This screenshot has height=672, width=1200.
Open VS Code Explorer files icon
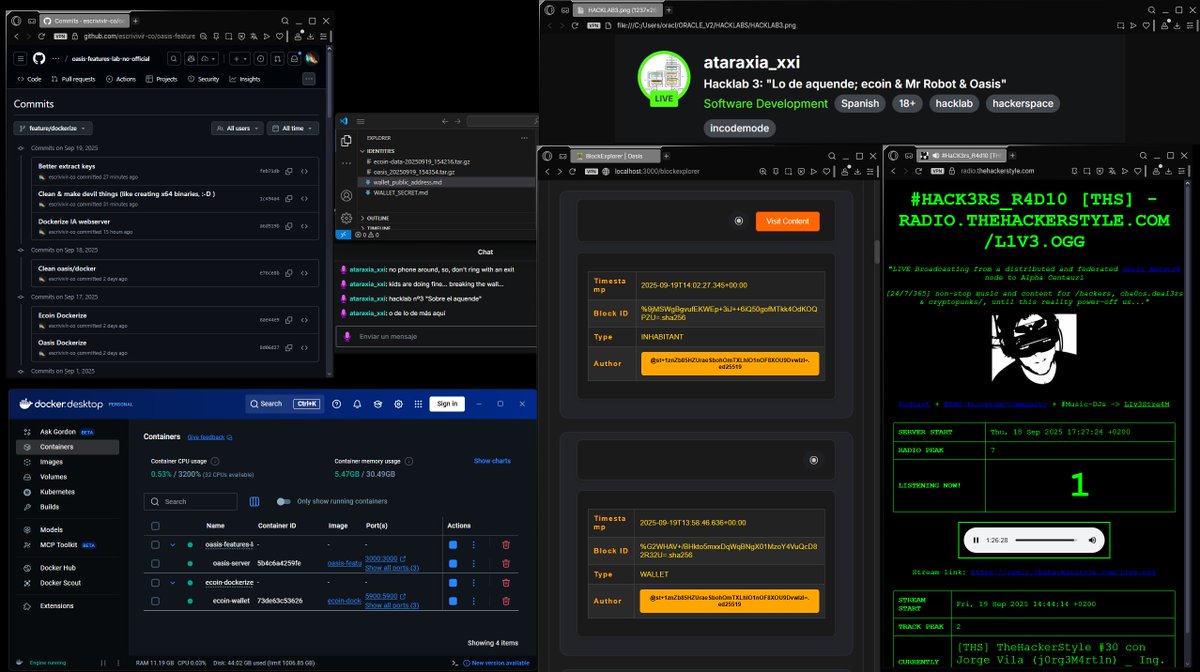click(346, 141)
